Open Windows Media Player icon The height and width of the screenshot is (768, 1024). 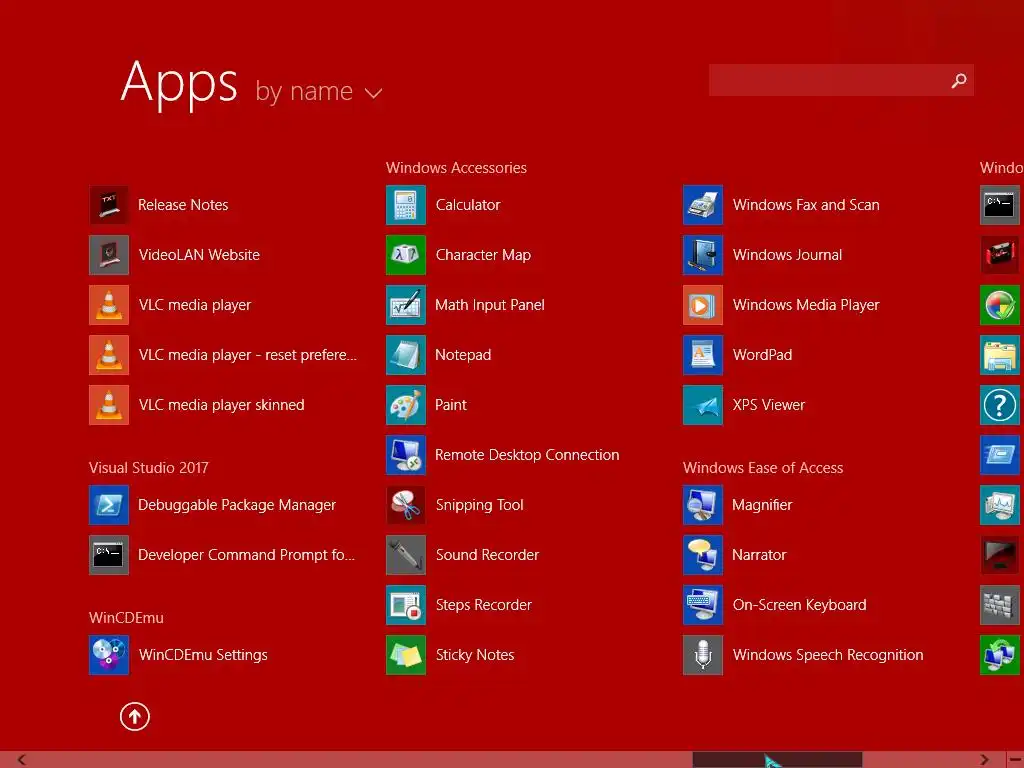pyautogui.click(x=703, y=305)
